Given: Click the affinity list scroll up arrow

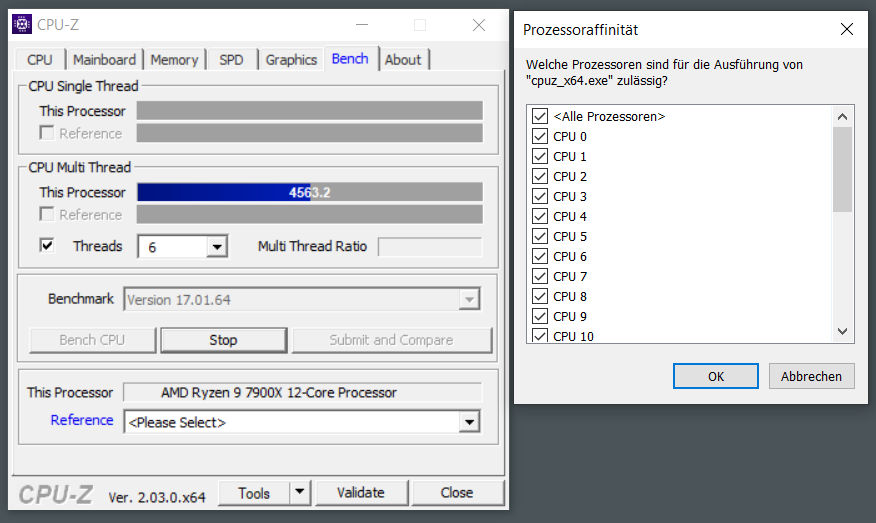Looking at the screenshot, I should pyautogui.click(x=842, y=117).
